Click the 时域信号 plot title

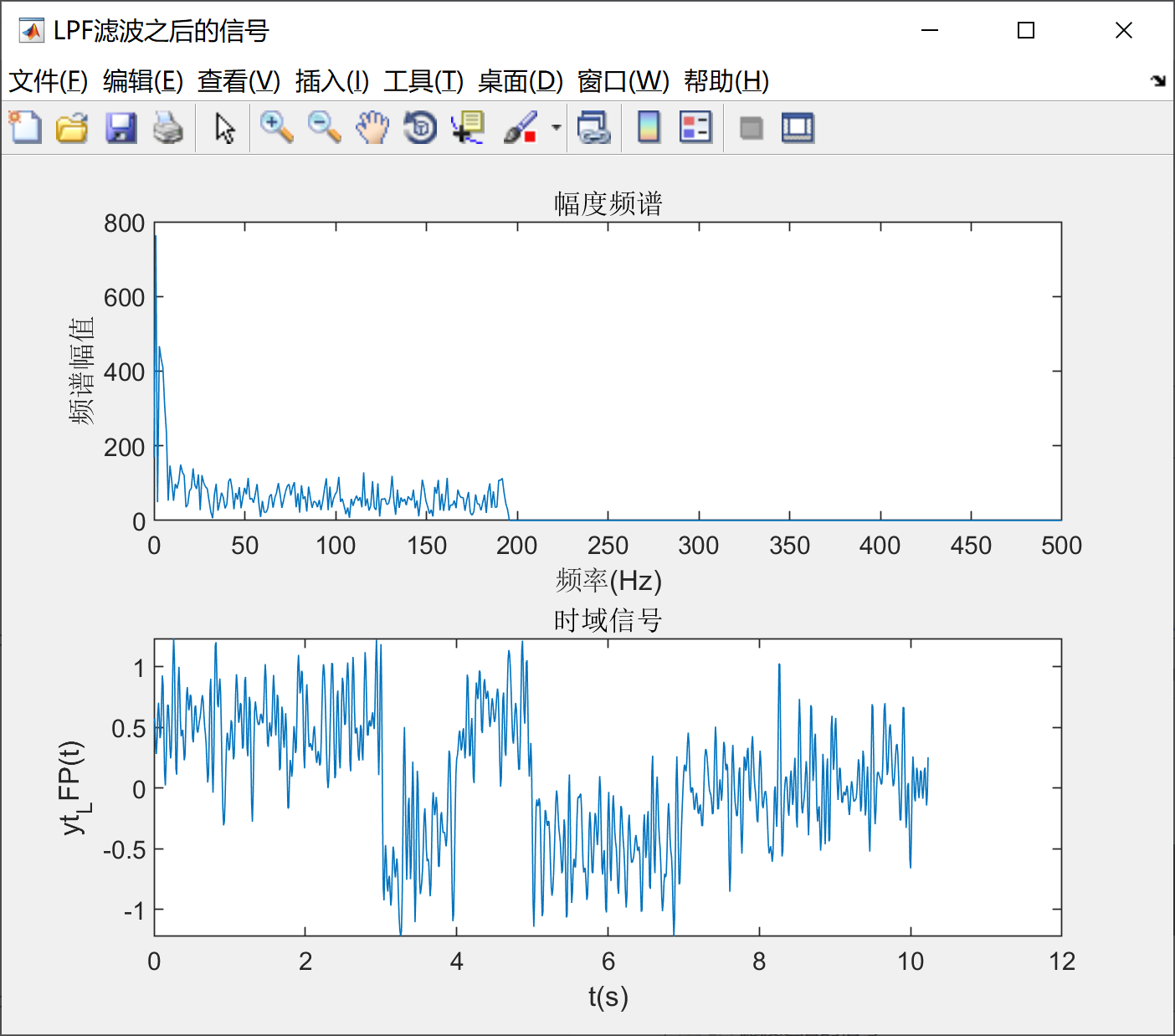coord(608,620)
